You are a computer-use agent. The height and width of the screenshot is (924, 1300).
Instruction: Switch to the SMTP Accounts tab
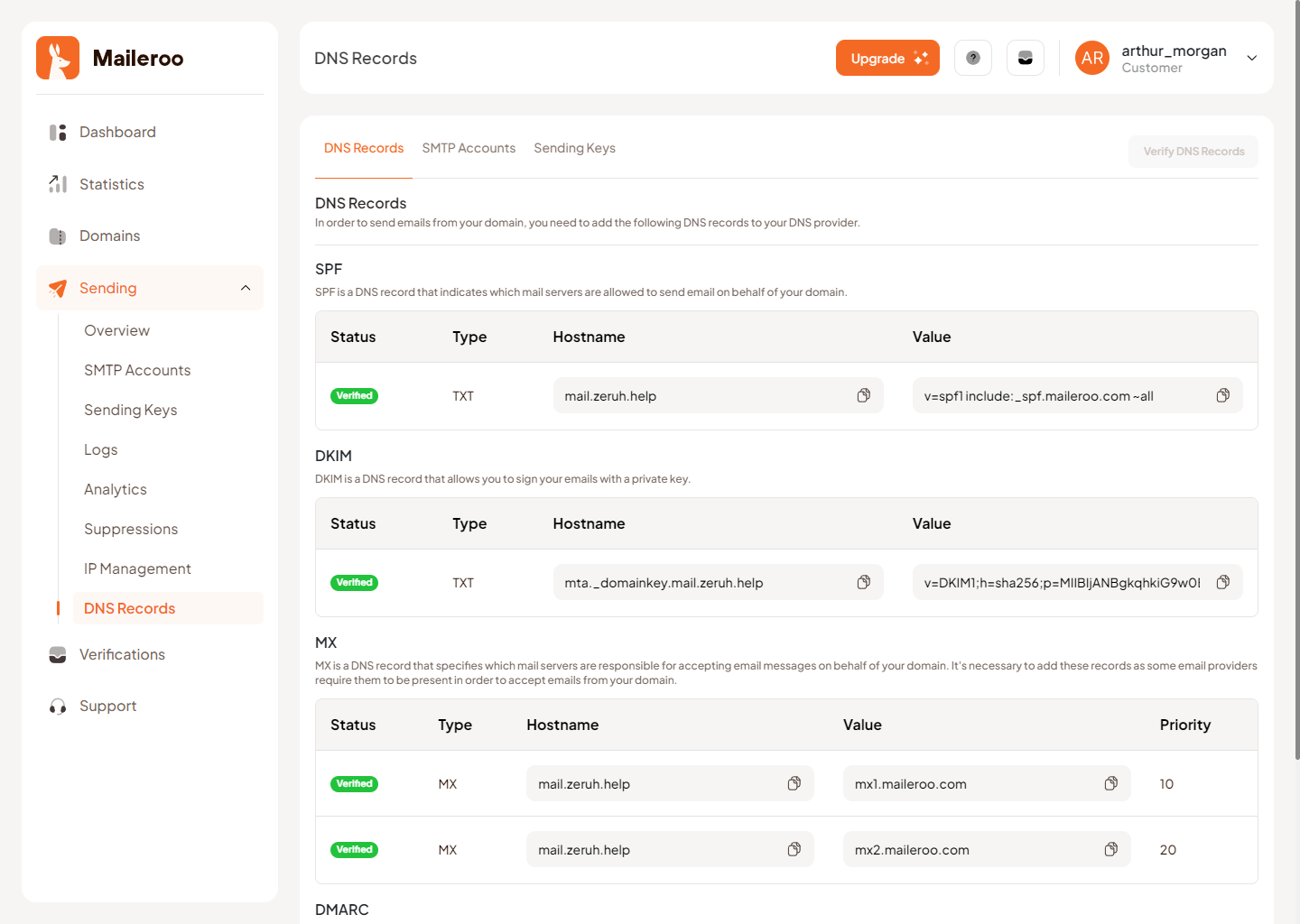click(x=469, y=148)
